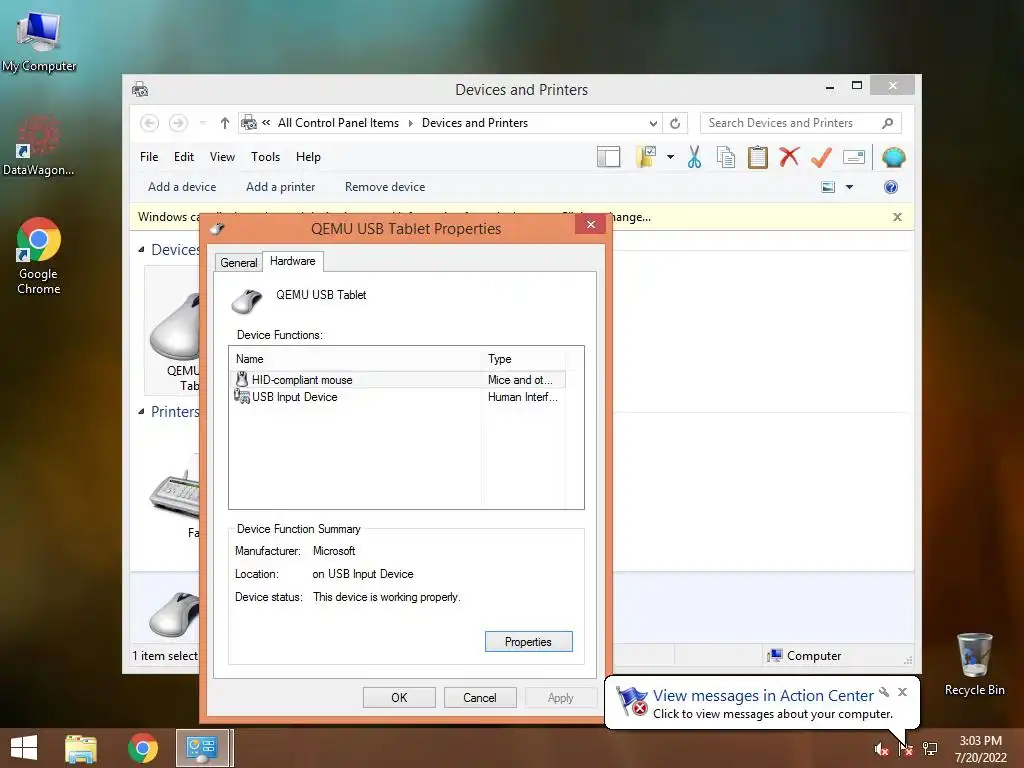The image size is (1024, 768).
Task: Click the QEMU Tablet device thumbnail
Action: [x=174, y=330]
